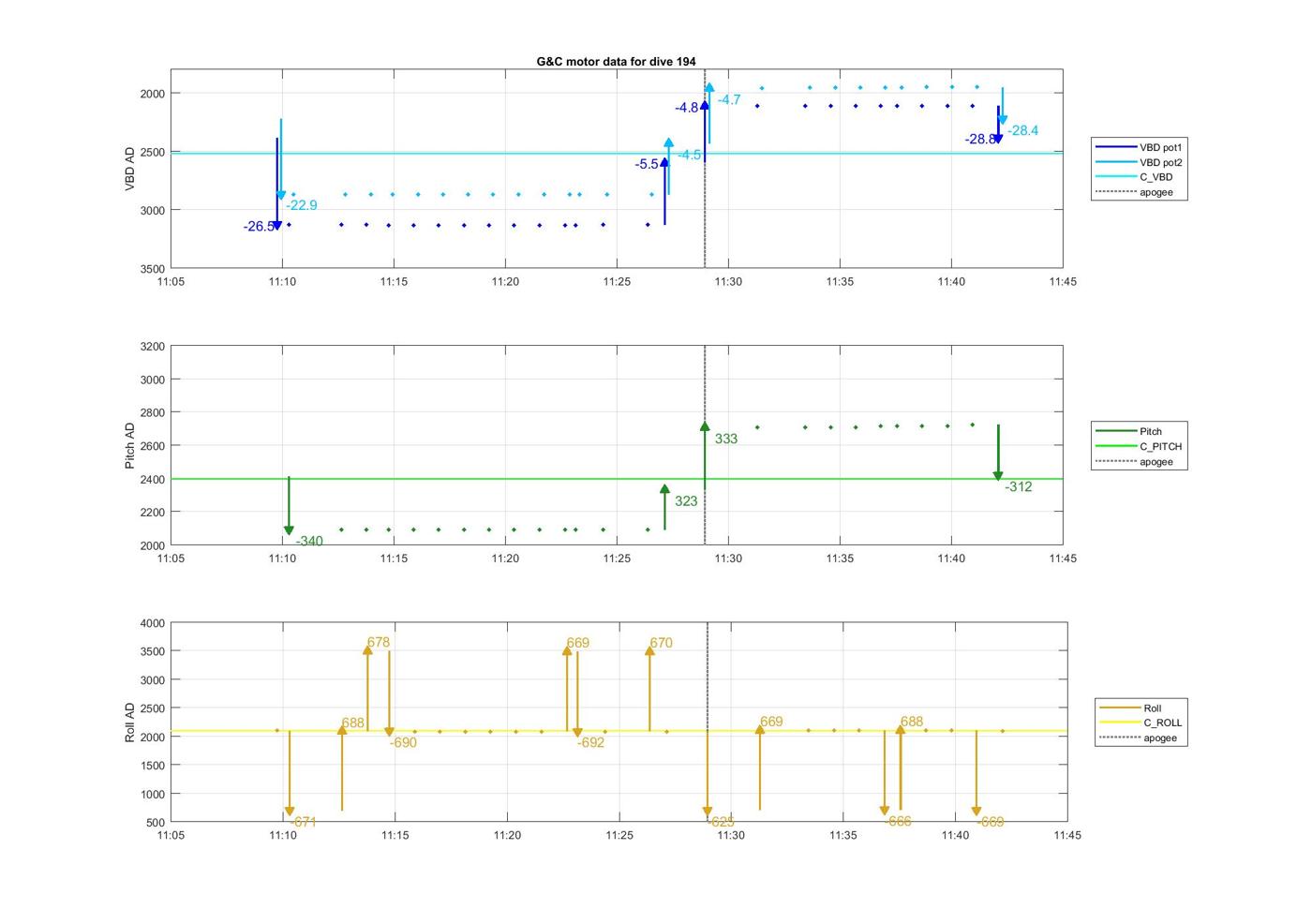Click the '678' roll annotation

pyautogui.click(x=379, y=643)
